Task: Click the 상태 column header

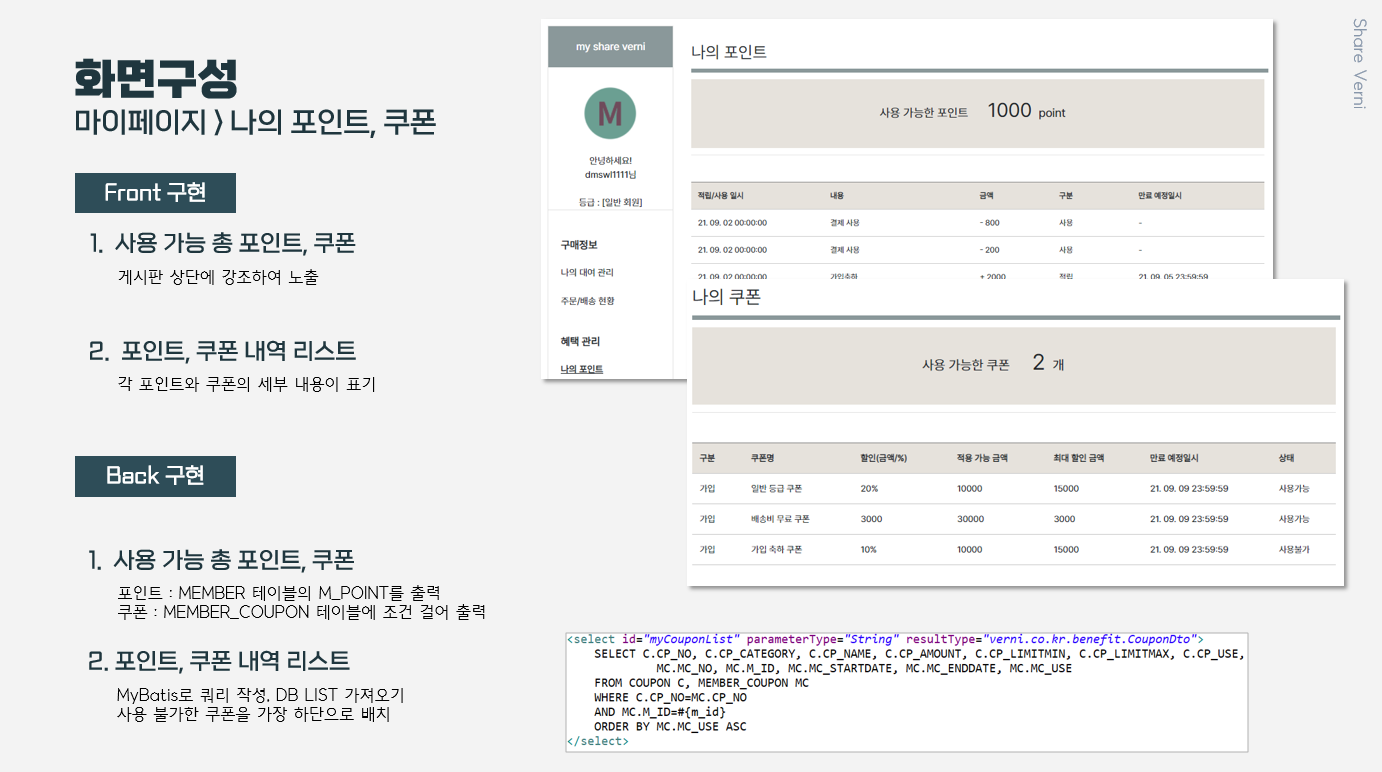Action: pos(1287,458)
